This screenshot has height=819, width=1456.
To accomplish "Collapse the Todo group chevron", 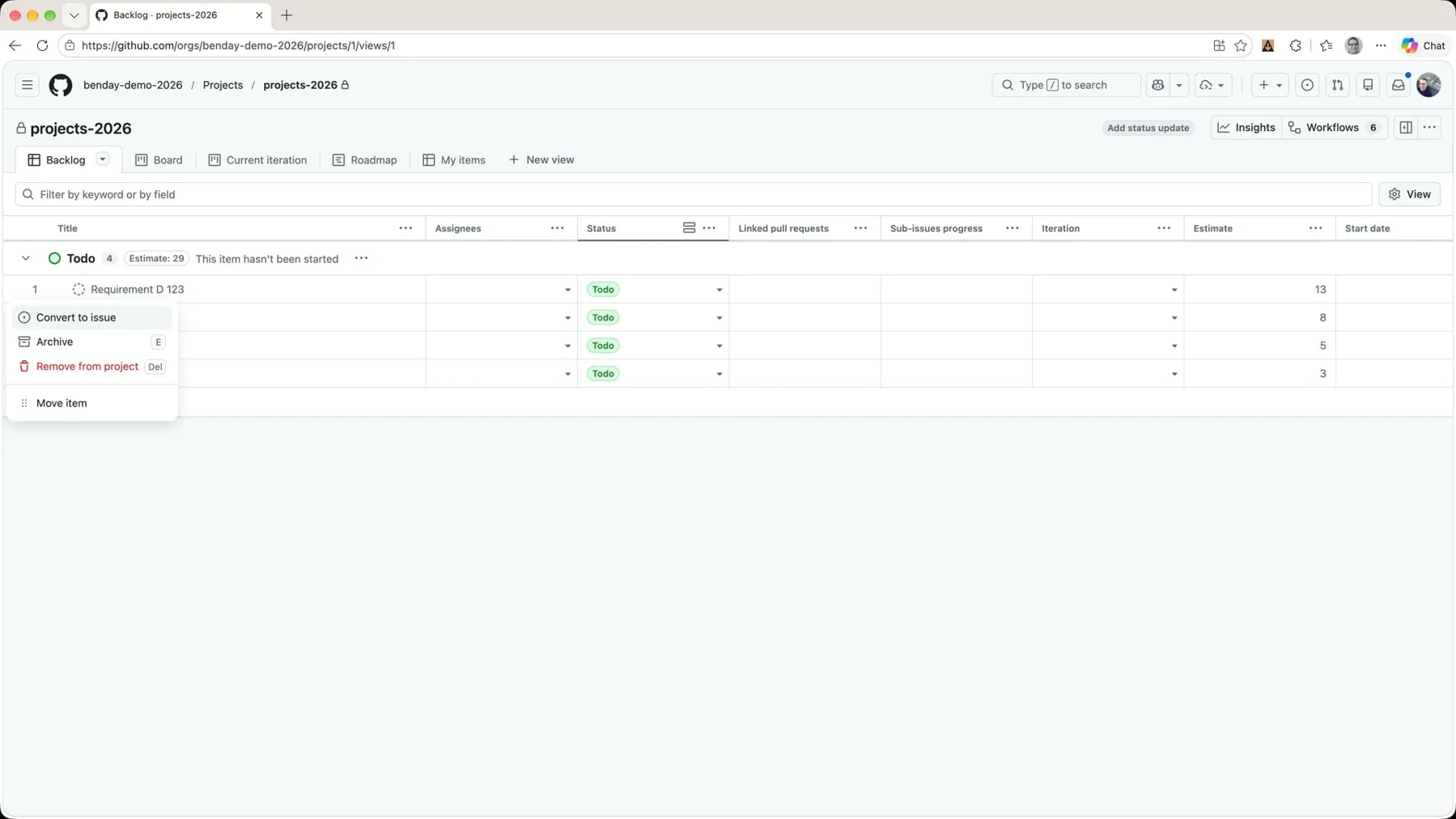I will (x=26, y=258).
